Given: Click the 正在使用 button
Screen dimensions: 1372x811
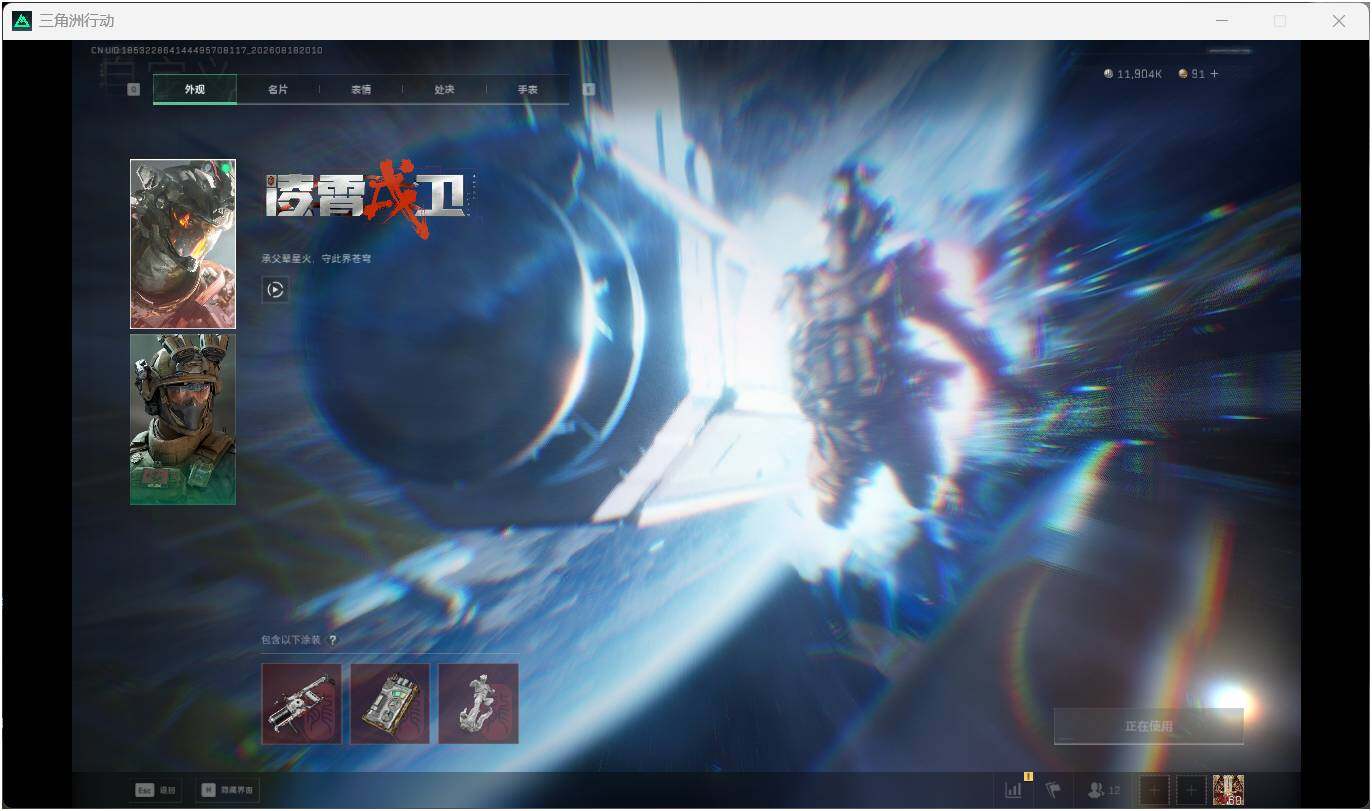Looking at the screenshot, I should (1148, 726).
